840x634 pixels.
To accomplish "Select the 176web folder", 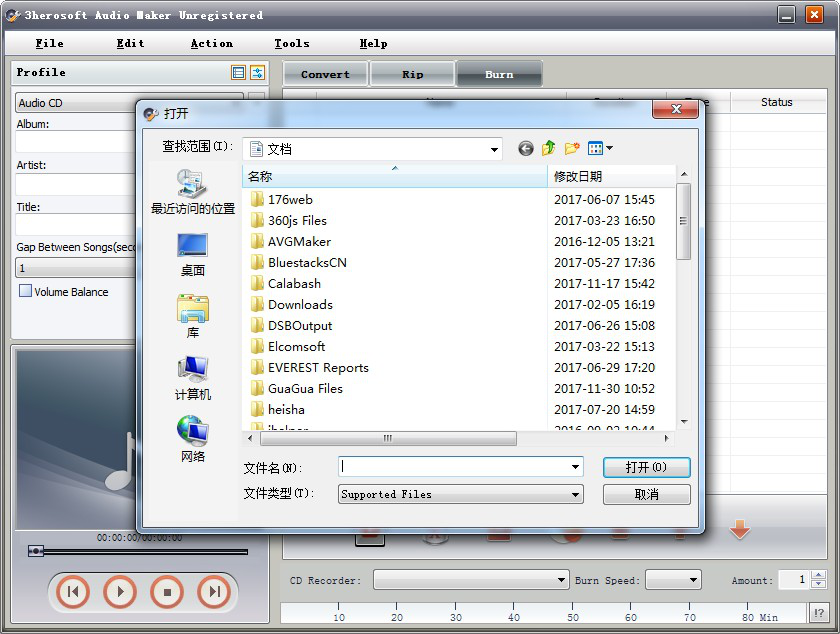I will (290, 199).
